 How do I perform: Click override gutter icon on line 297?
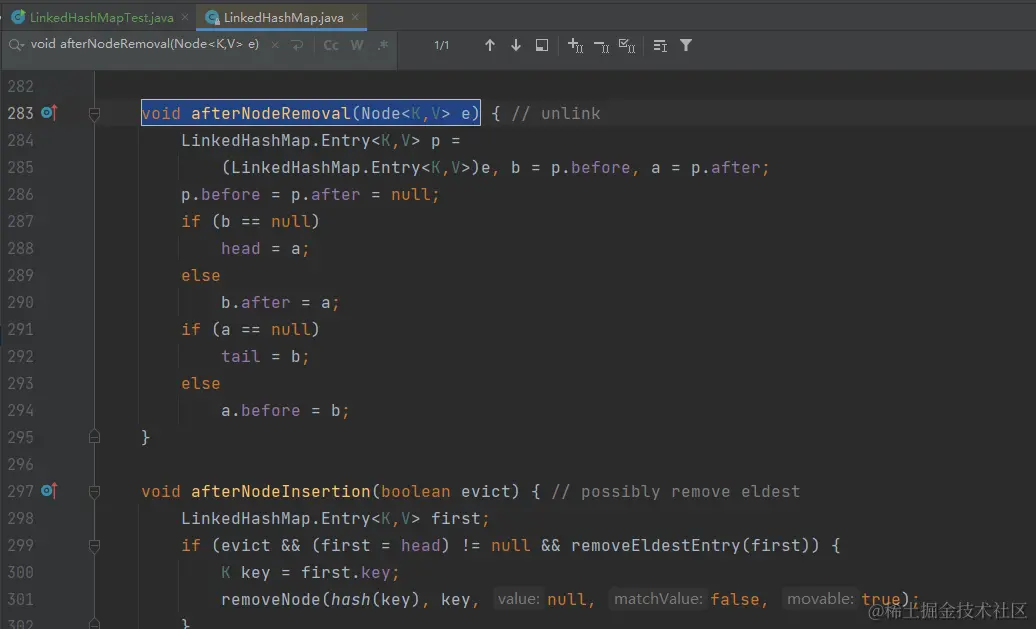(49, 491)
